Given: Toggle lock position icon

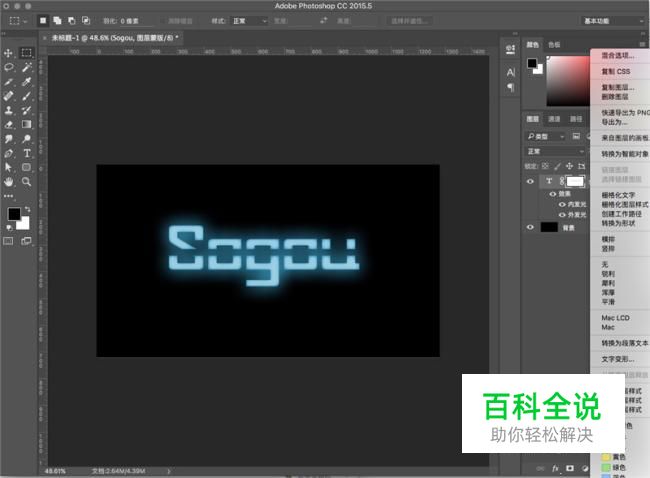Looking at the screenshot, I should pos(570,166).
